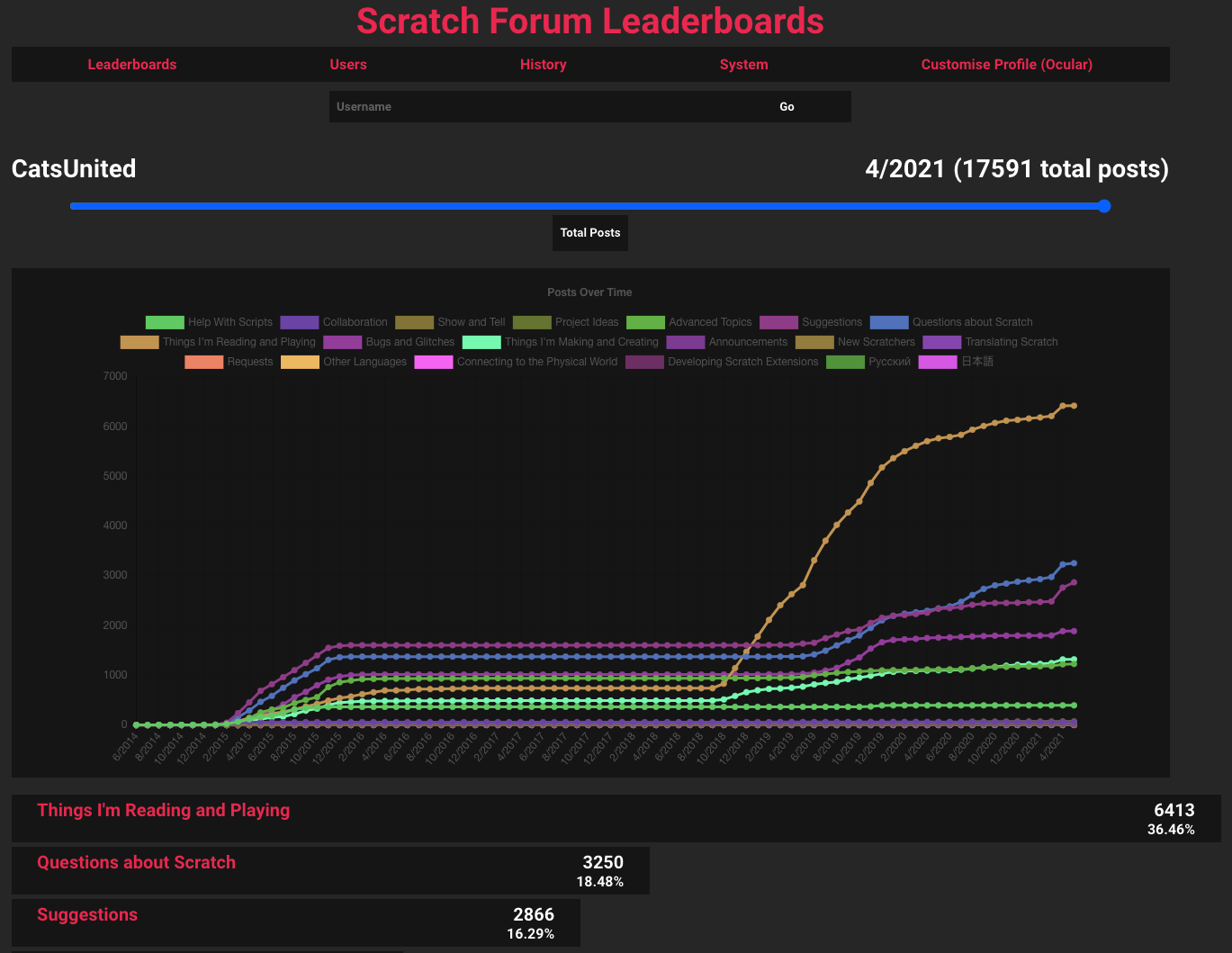Toggle Bugs and Glitches legend swatch
This screenshot has height=953, width=1232.
point(343,342)
